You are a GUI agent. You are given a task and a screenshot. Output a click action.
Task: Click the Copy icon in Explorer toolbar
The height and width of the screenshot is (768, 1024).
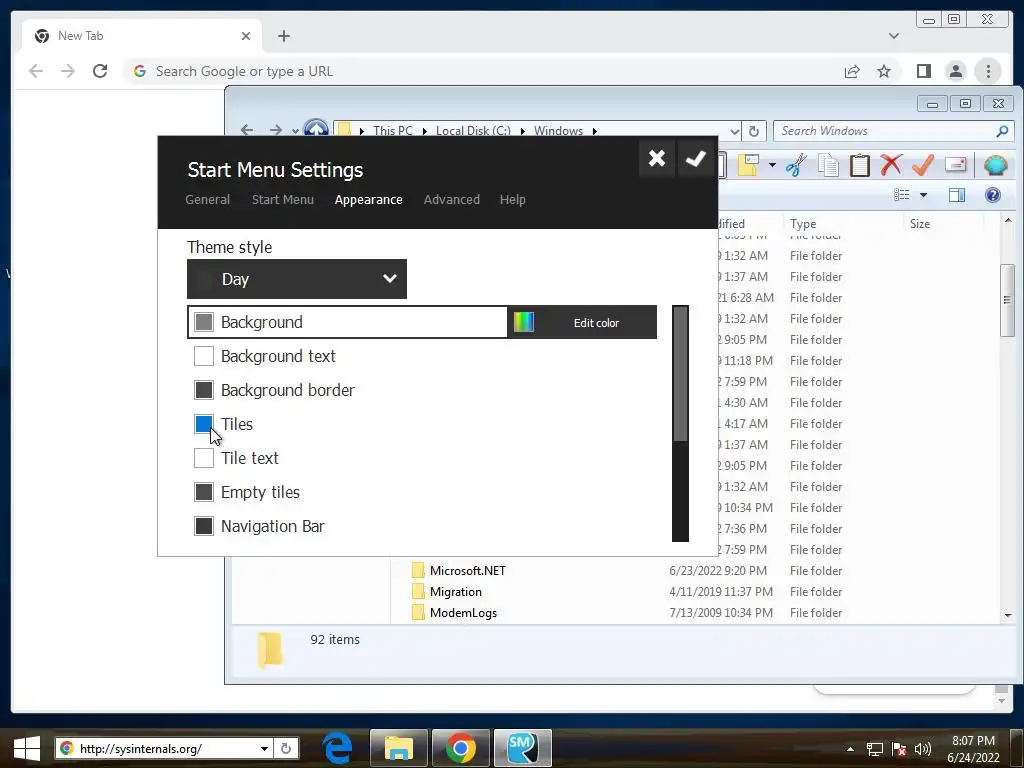click(x=828, y=165)
